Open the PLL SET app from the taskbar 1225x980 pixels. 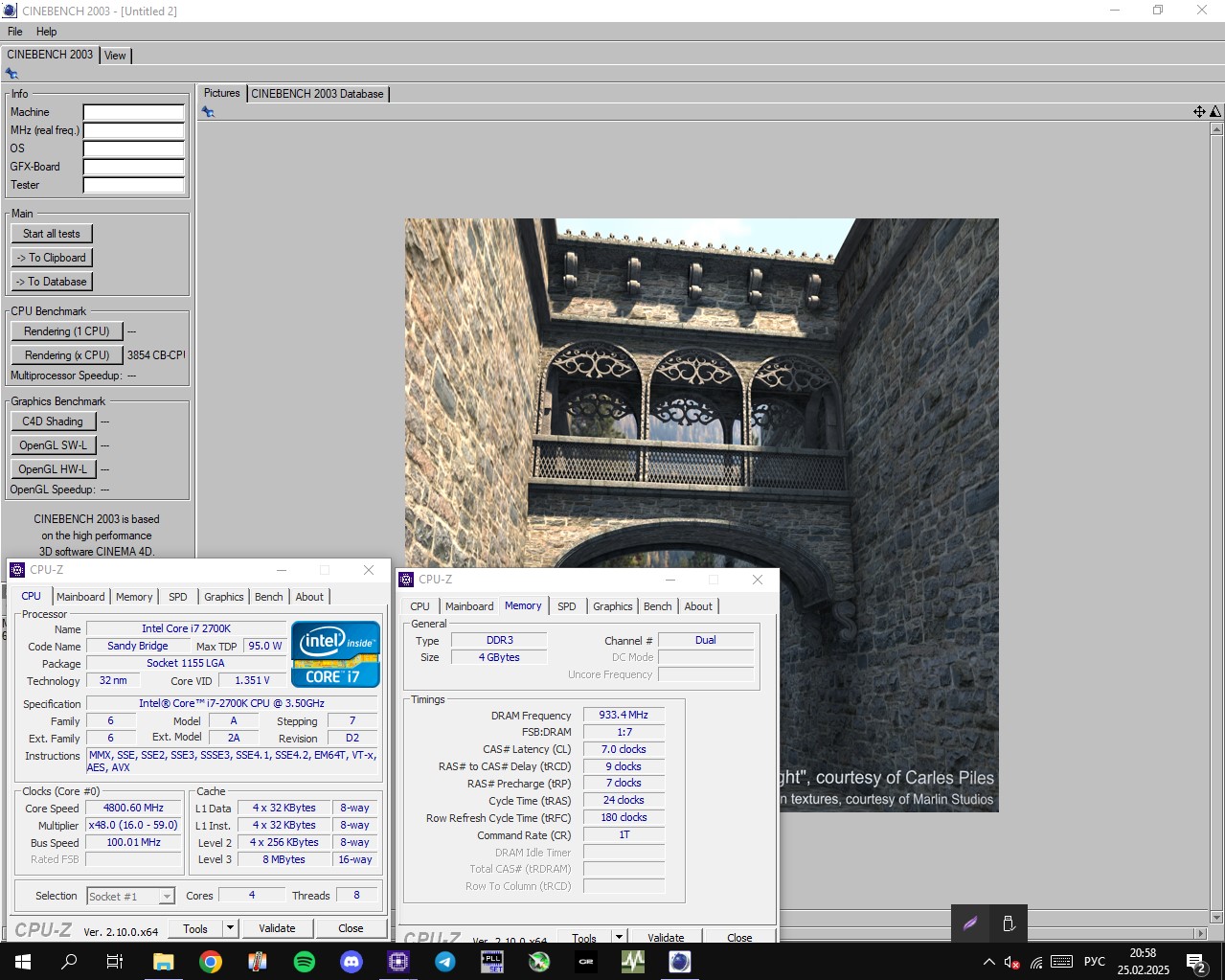(x=492, y=962)
